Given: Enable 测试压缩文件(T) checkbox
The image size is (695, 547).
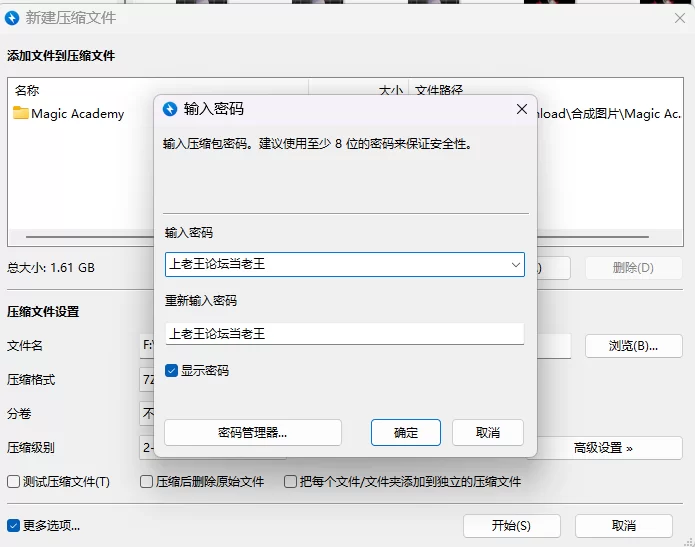Looking at the screenshot, I should pos(13,481).
